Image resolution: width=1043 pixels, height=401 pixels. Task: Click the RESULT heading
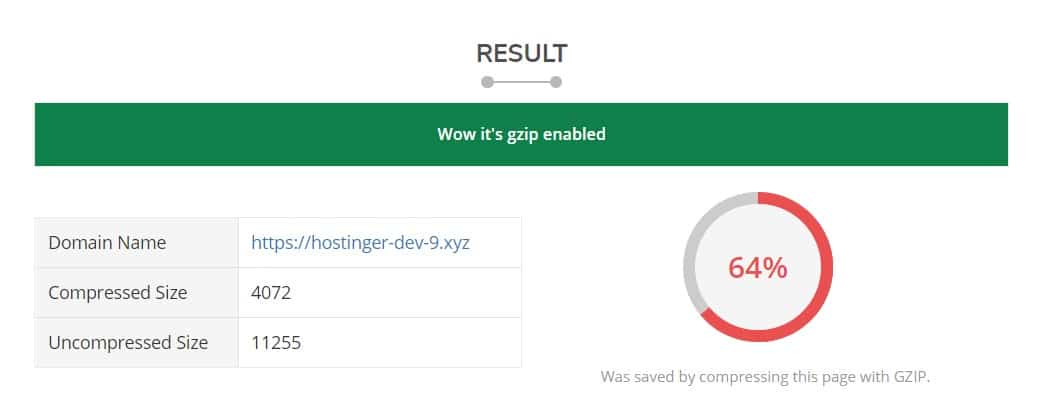[x=522, y=54]
